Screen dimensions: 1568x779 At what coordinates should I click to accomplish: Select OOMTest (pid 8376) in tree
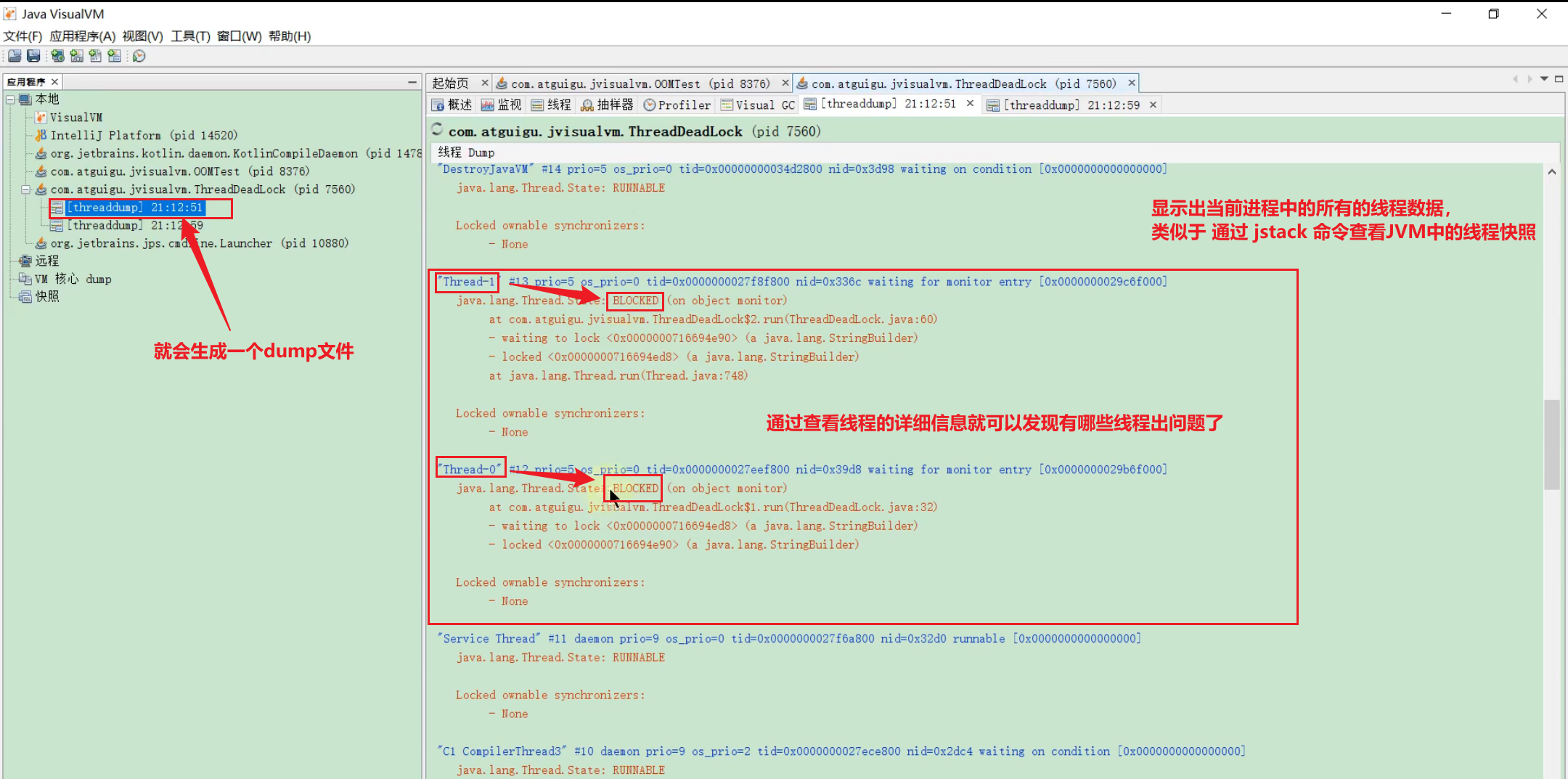(x=180, y=172)
